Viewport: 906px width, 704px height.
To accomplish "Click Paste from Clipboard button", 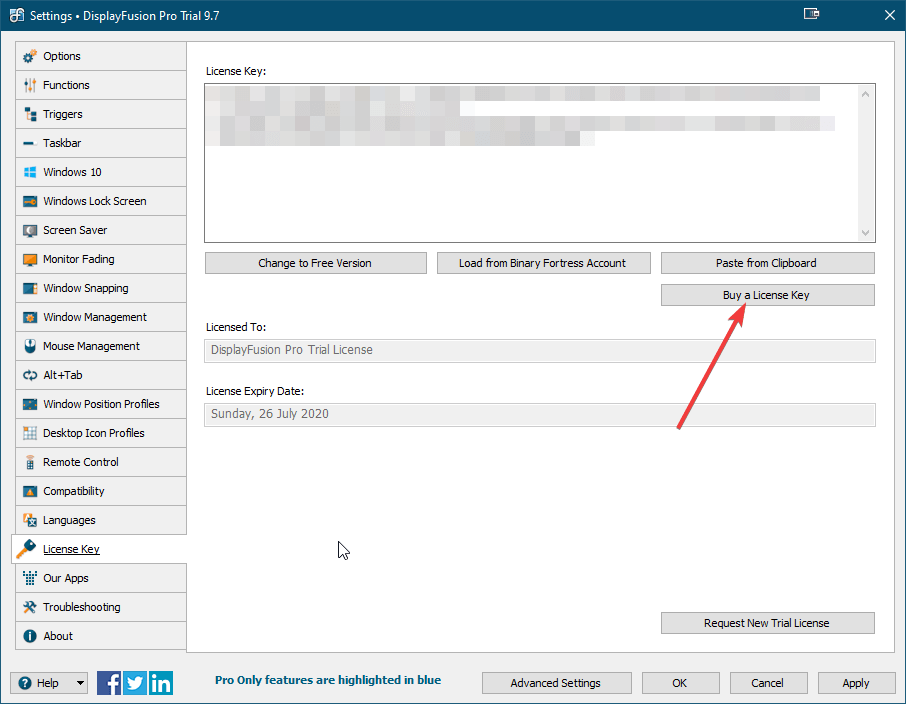I will pos(767,263).
